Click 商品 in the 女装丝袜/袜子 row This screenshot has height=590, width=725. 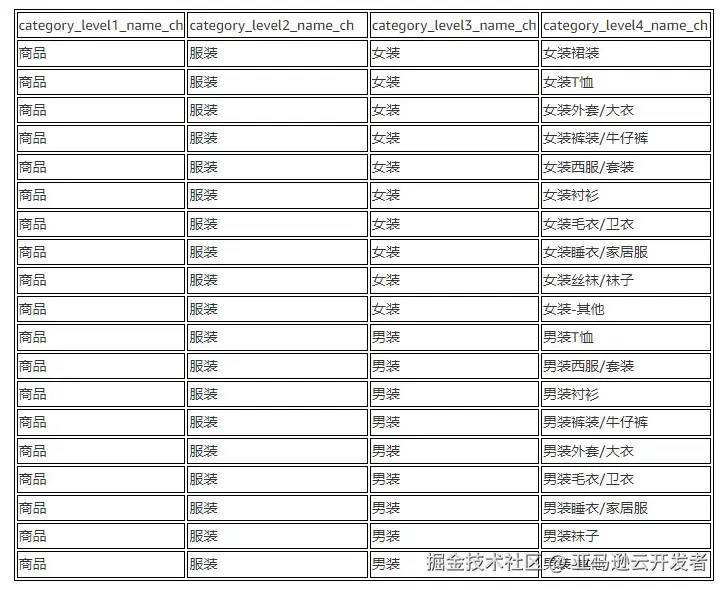pyautogui.click(x=101, y=280)
